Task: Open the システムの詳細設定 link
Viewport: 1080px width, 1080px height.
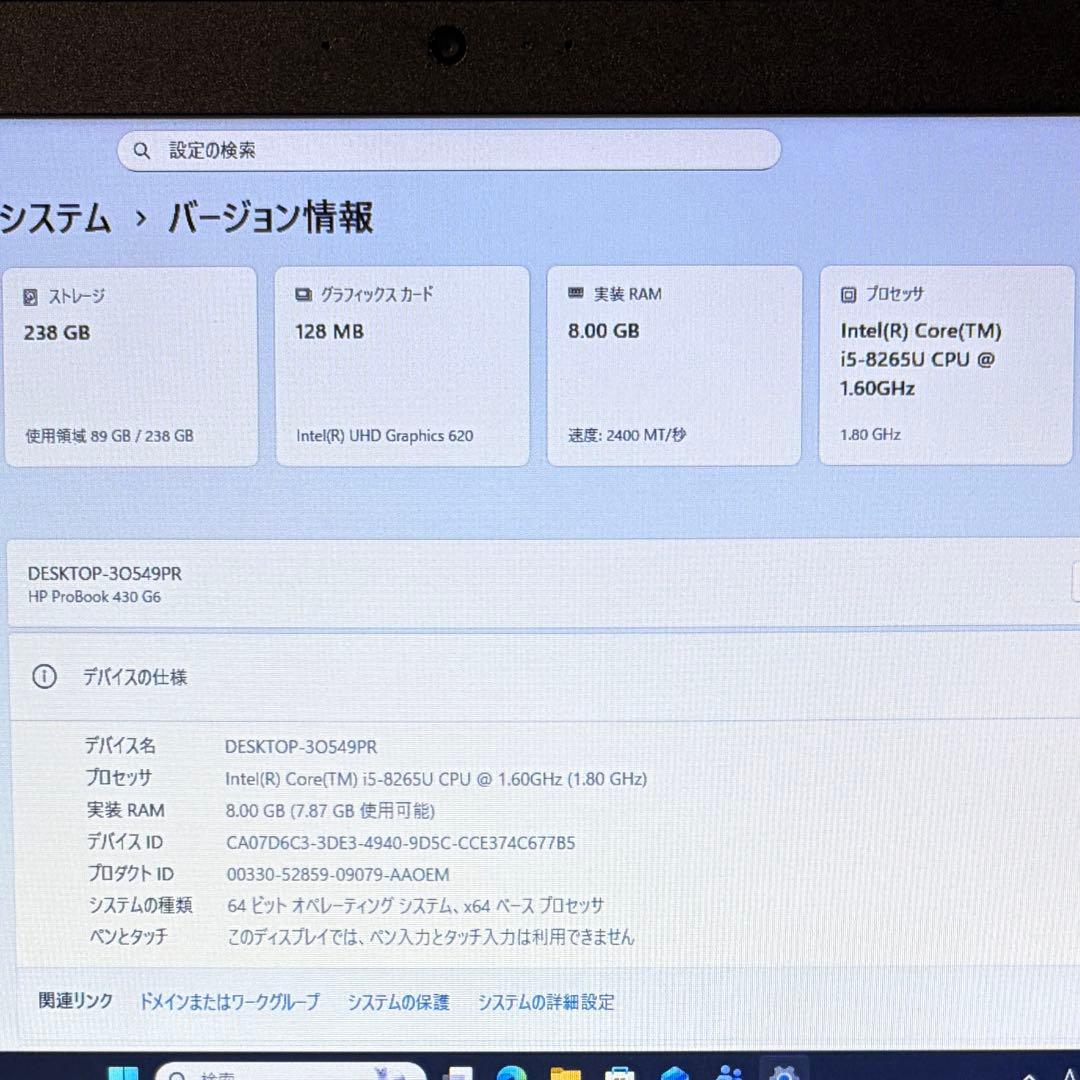Action: 547,1002
